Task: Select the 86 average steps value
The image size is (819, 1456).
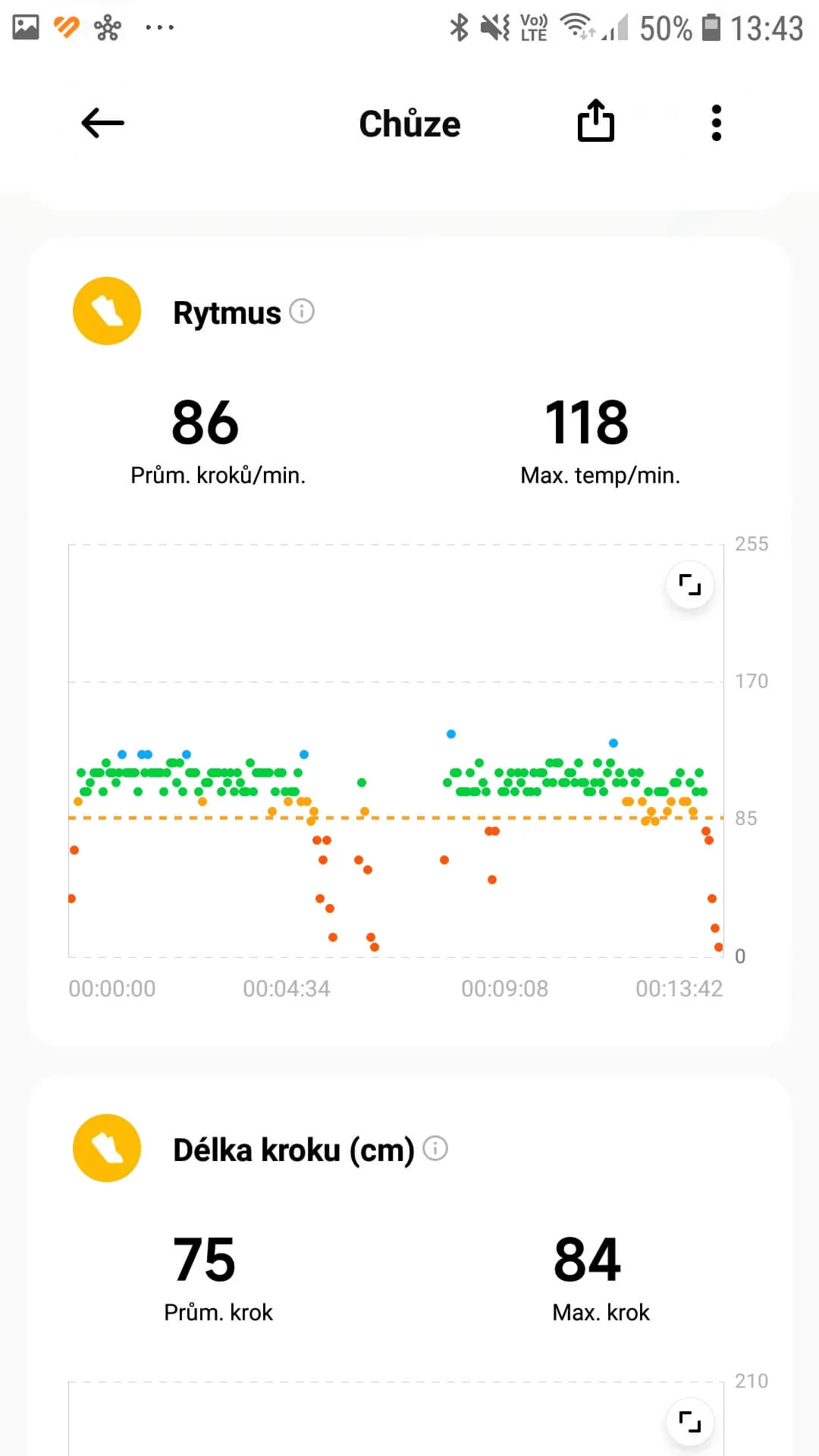Action: (205, 422)
